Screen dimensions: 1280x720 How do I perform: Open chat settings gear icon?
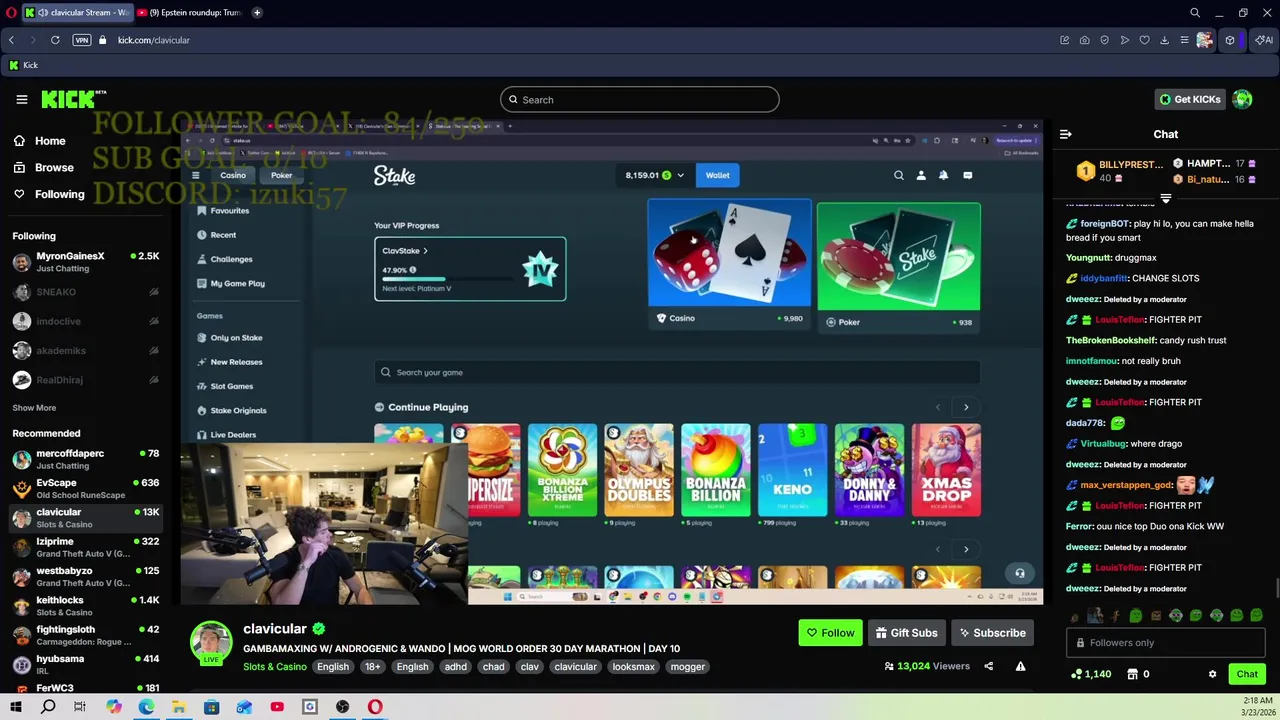coord(1212,674)
